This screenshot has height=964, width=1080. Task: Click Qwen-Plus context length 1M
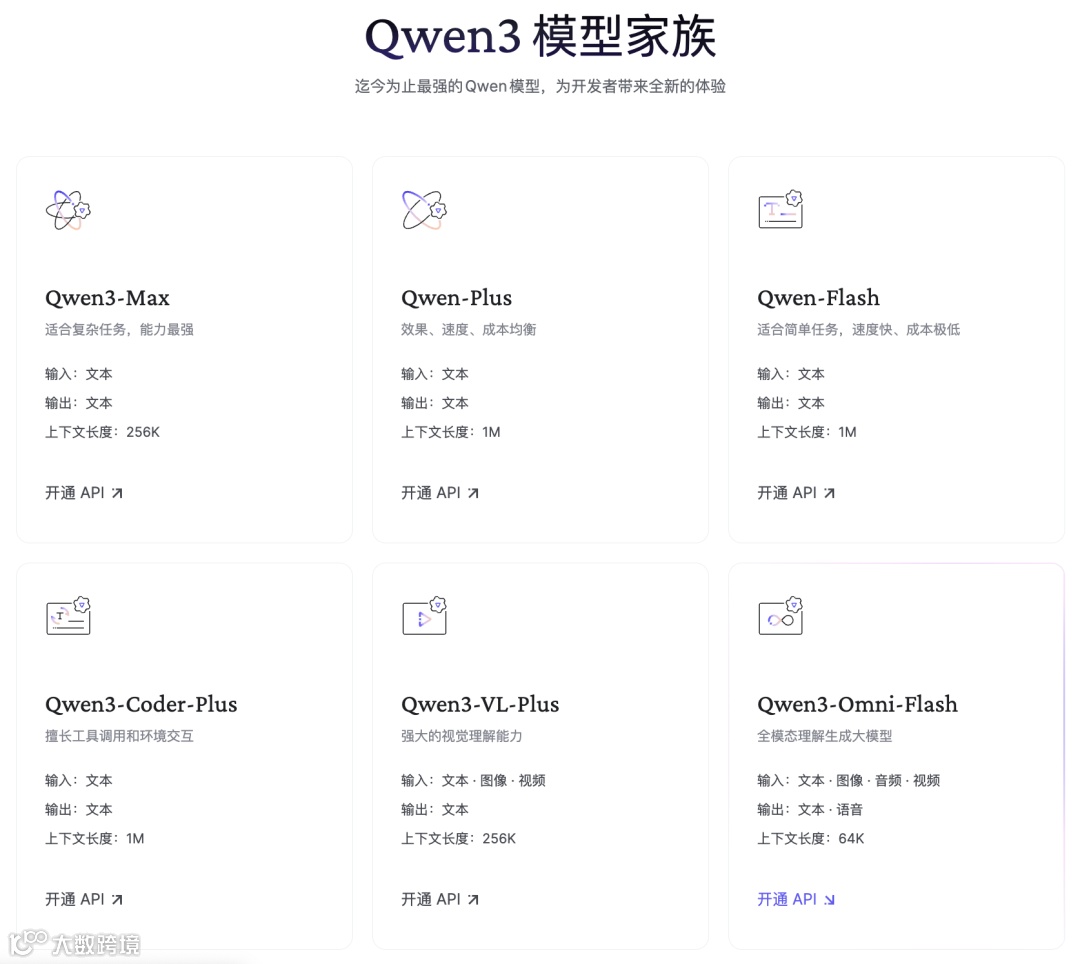click(x=450, y=432)
